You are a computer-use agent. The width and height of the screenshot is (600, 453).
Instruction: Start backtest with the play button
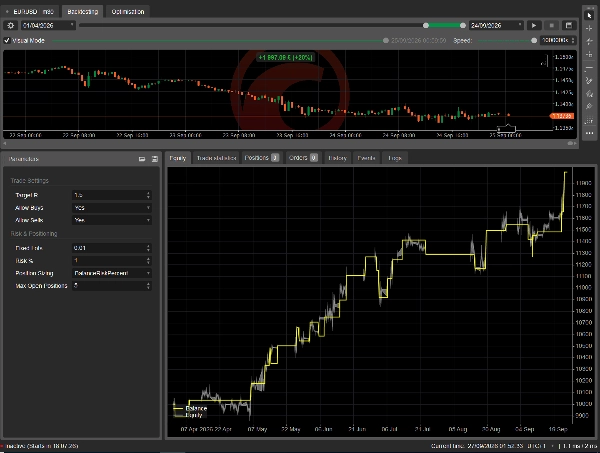click(533, 26)
